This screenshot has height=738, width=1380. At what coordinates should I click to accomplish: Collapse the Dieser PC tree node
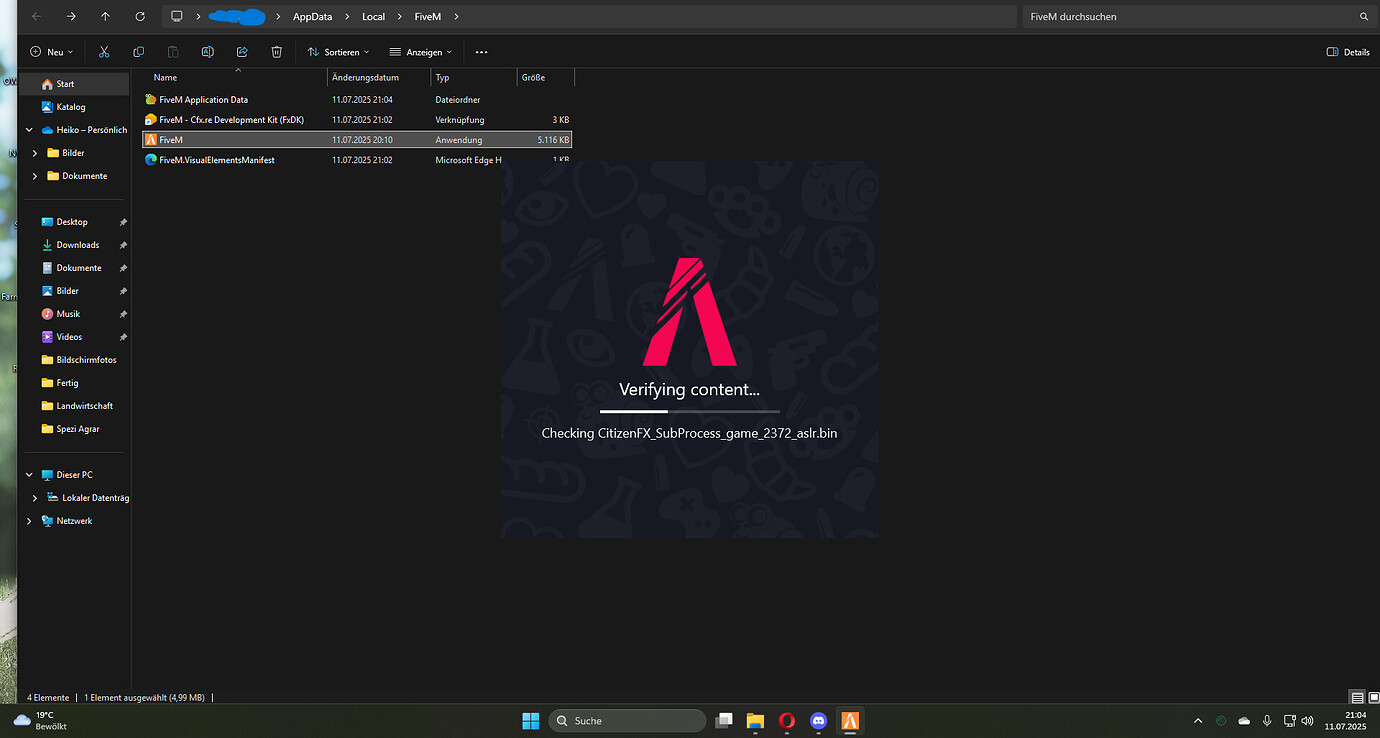pos(29,475)
